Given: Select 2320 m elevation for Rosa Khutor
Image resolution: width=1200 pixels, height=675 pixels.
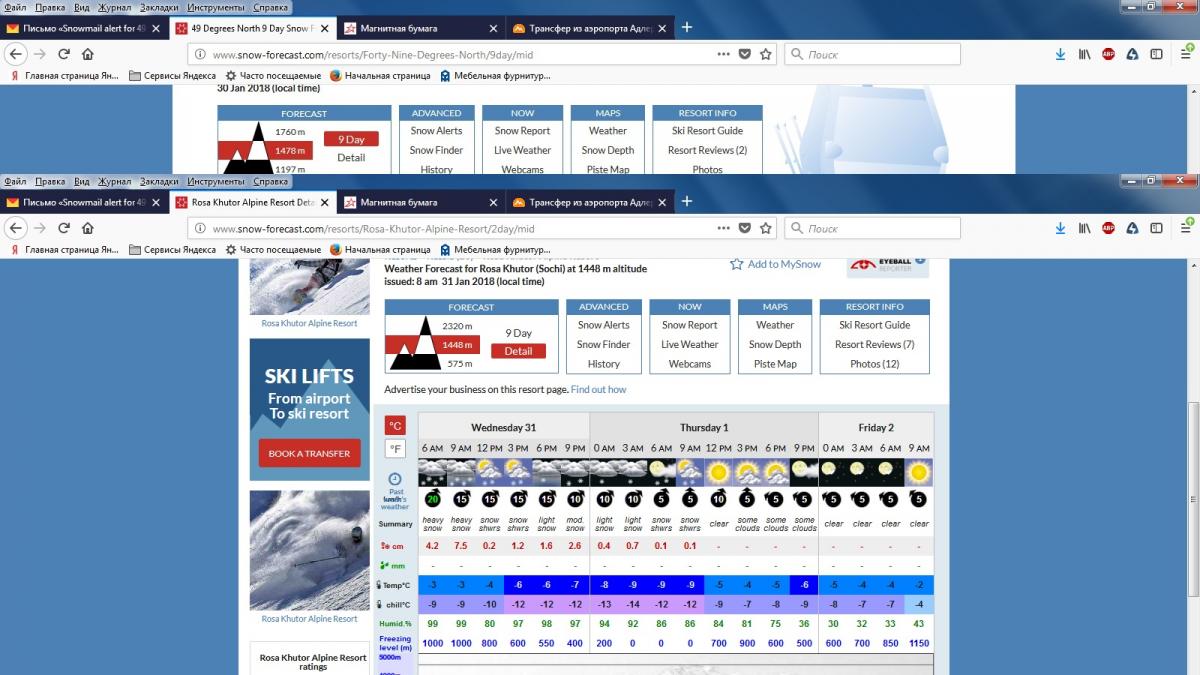Looking at the screenshot, I should 457,326.
